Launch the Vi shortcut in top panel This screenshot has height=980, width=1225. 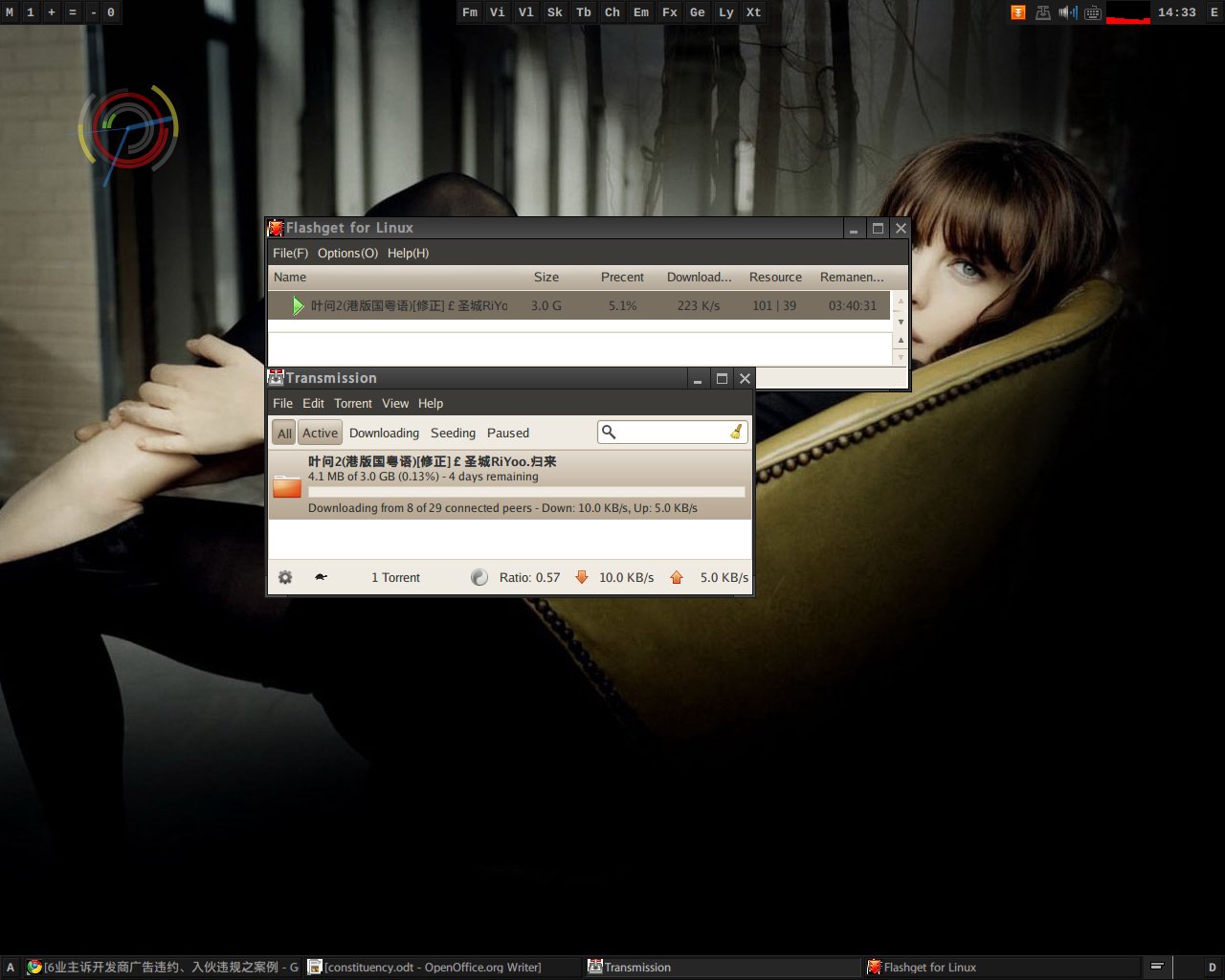[x=497, y=12]
